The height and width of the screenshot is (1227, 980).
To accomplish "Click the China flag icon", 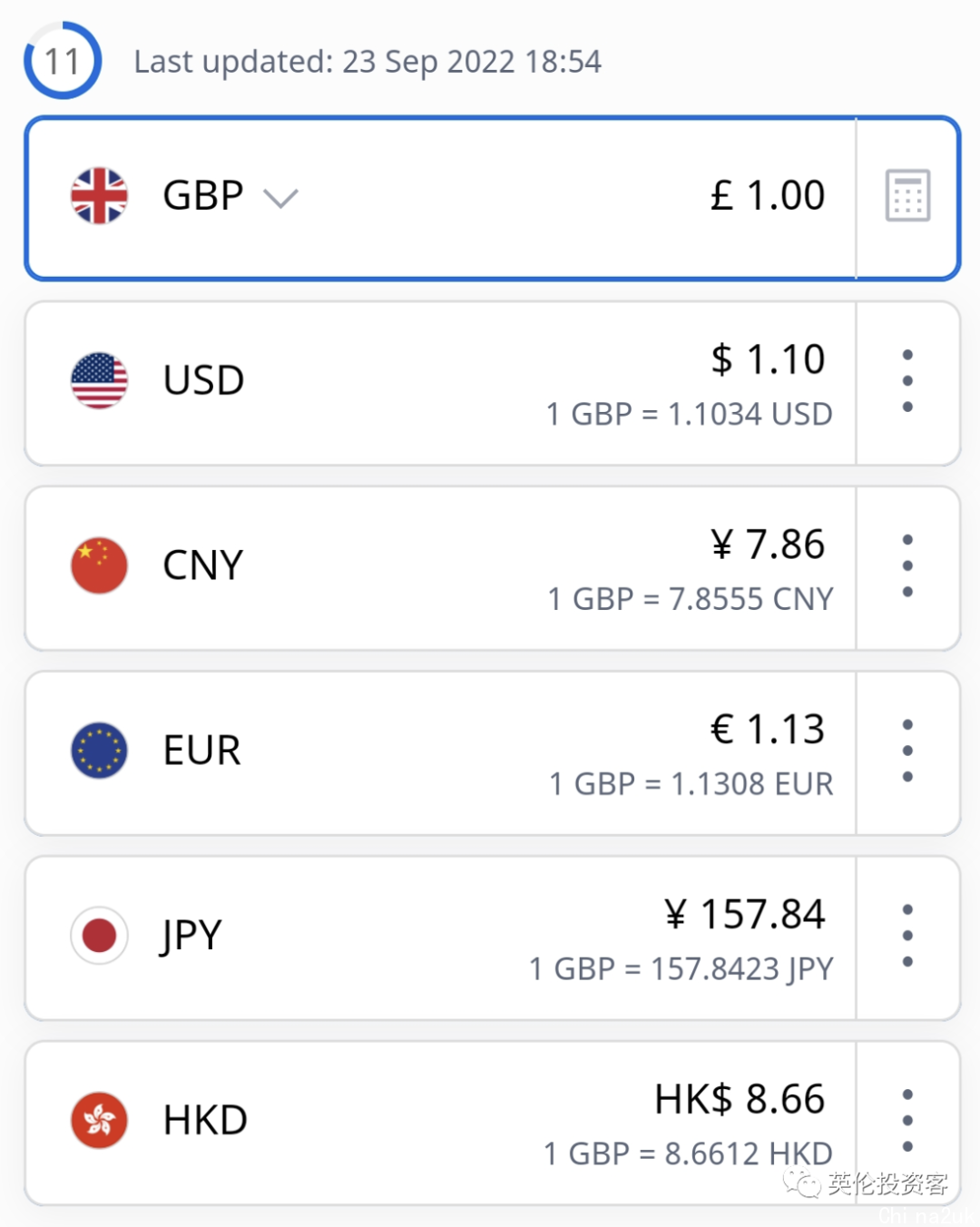I will 99,565.
